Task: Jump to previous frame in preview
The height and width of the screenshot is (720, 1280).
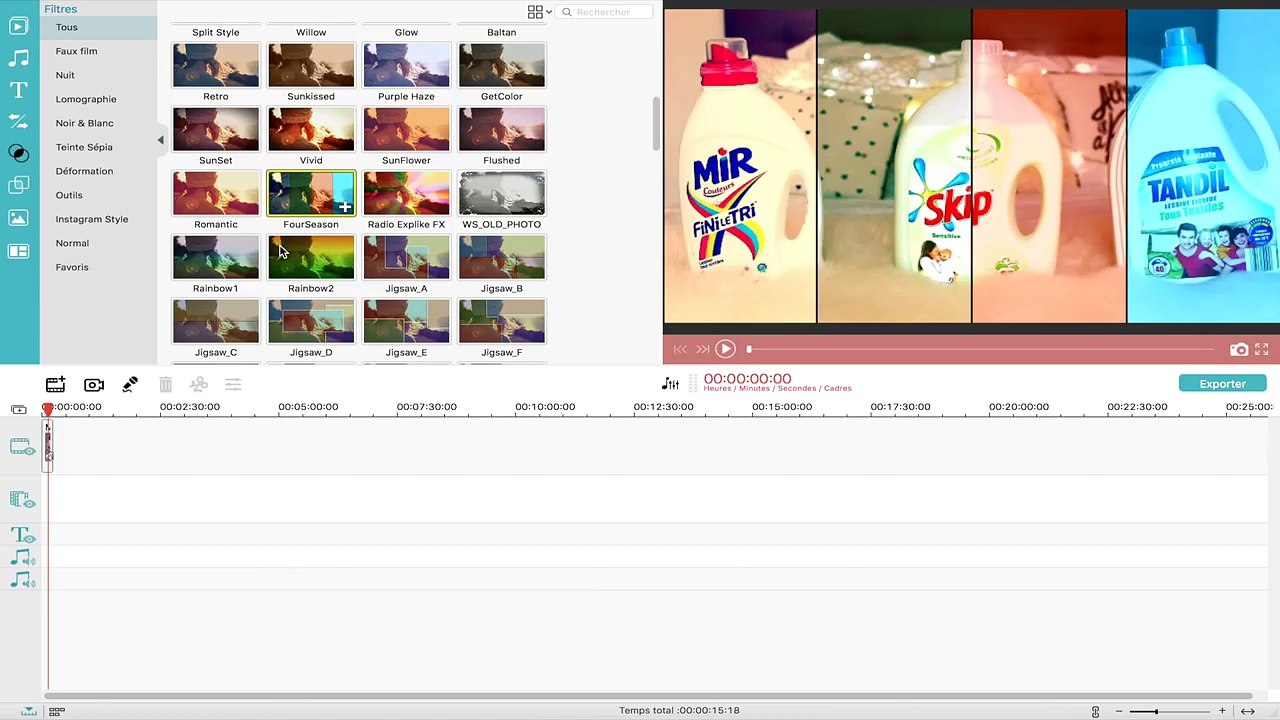Action: (680, 349)
